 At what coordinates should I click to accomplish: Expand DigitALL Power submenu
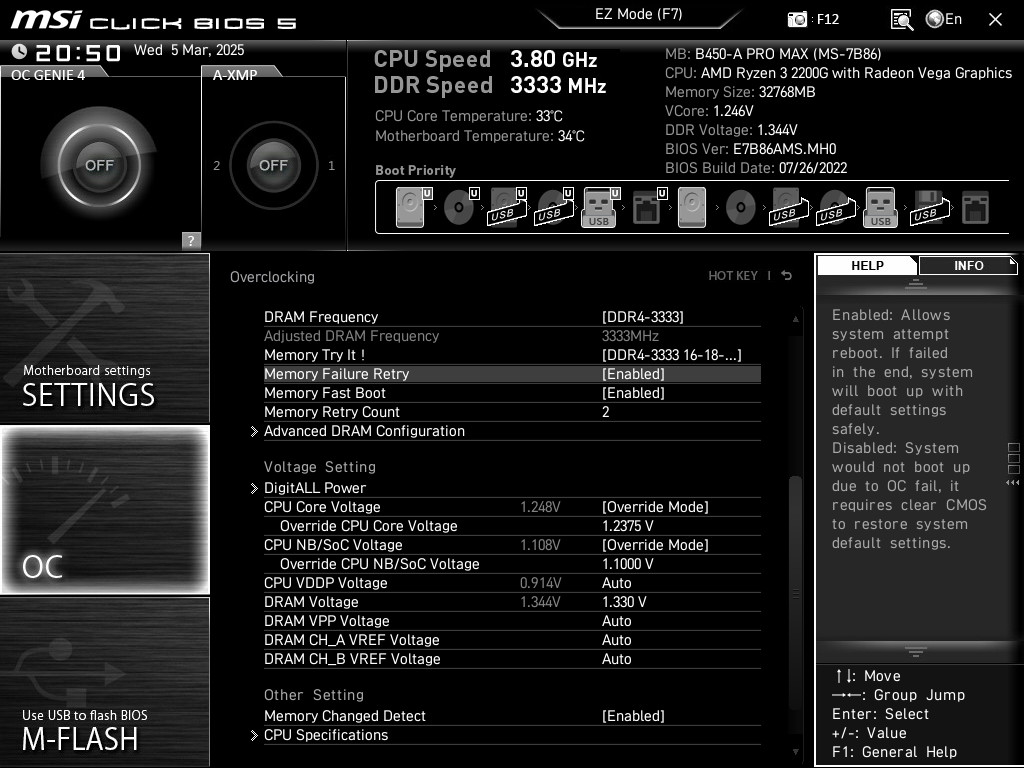tap(315, 488)
